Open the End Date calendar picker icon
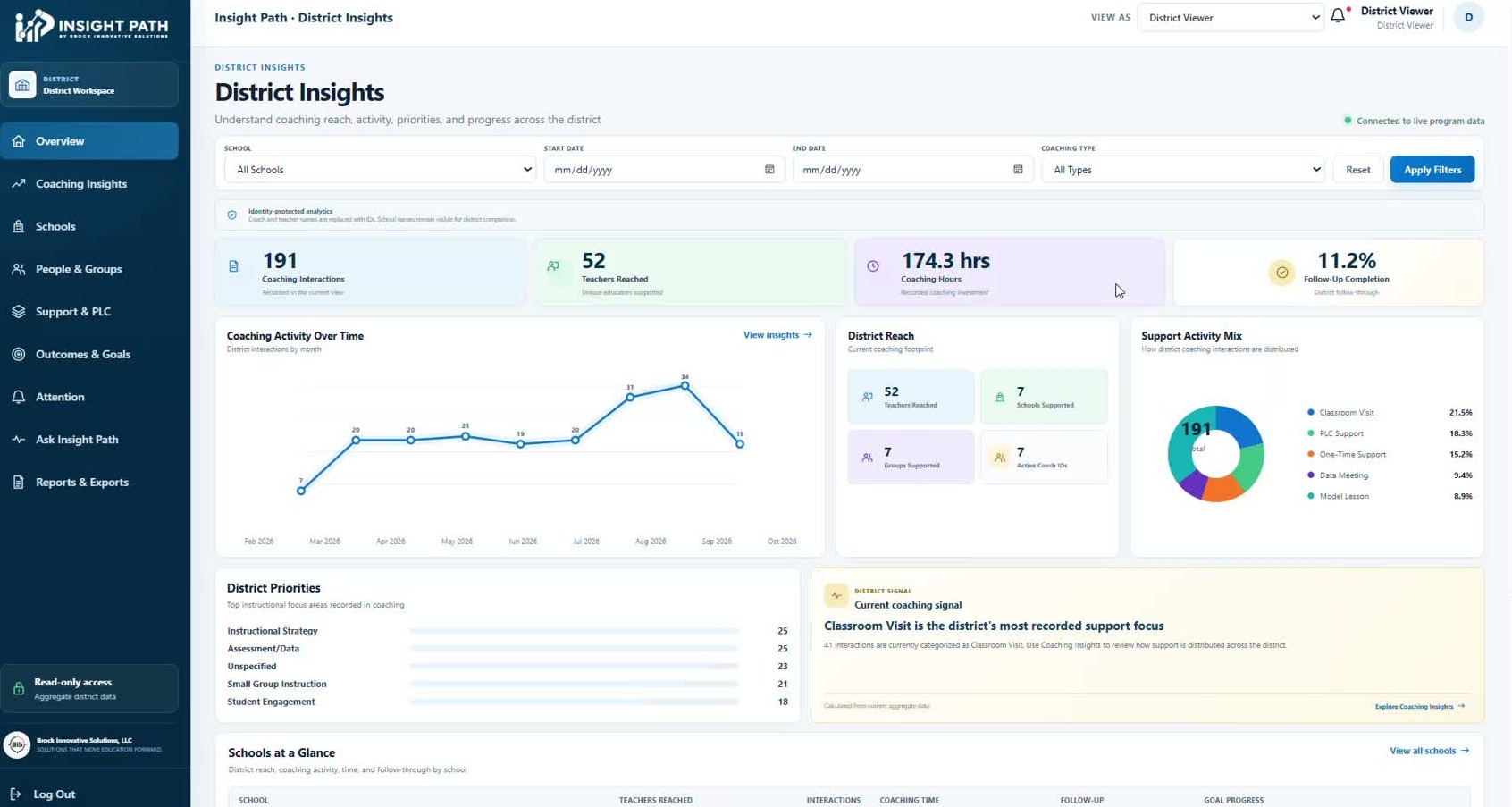Screen dimensions: 1512x807 pos(1018,170)
